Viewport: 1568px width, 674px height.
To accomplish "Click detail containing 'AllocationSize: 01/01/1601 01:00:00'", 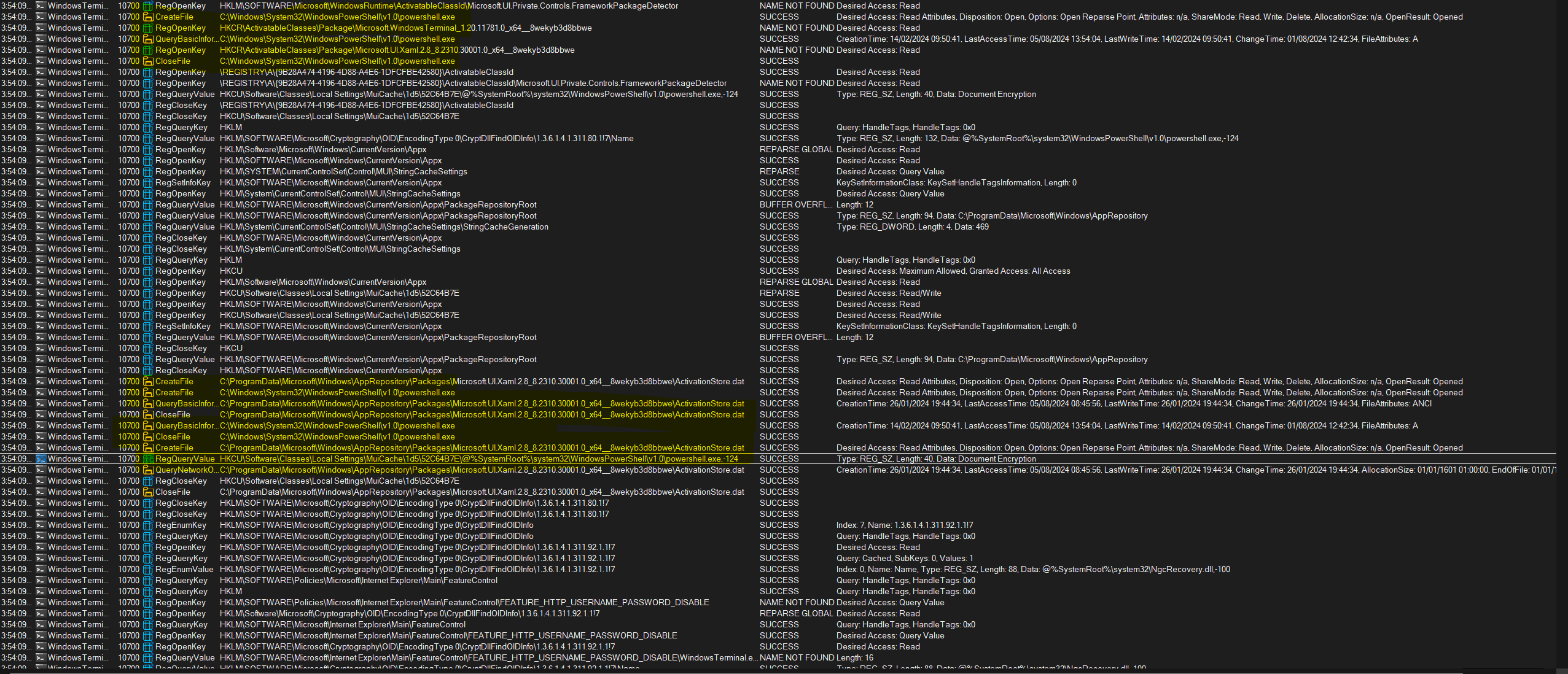I will (x=1196, y=470).
